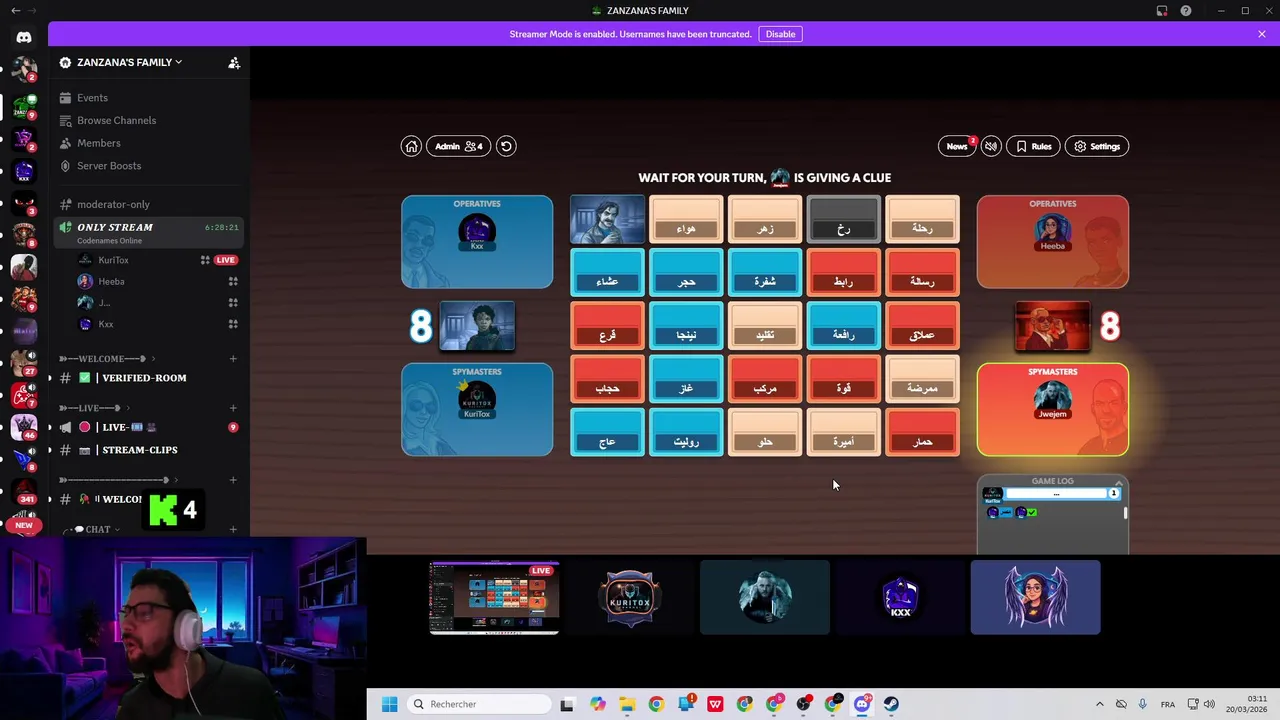The width and height of the screenshot is (1280, 720).
Task: Click Jwejem avatar in red Spymasters panel
Action: pos(1053,399)
